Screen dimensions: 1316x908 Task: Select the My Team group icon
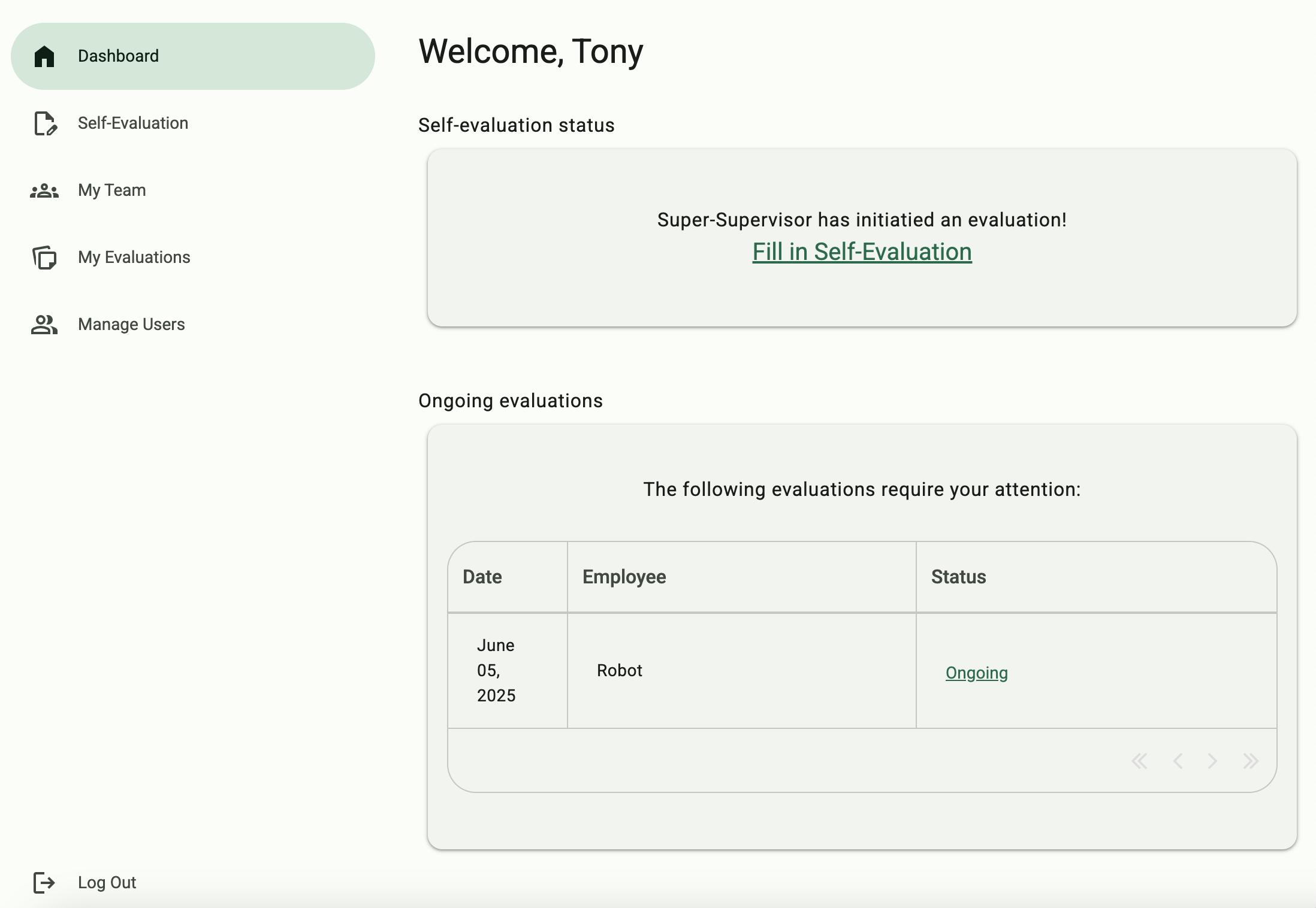point(43,190)
